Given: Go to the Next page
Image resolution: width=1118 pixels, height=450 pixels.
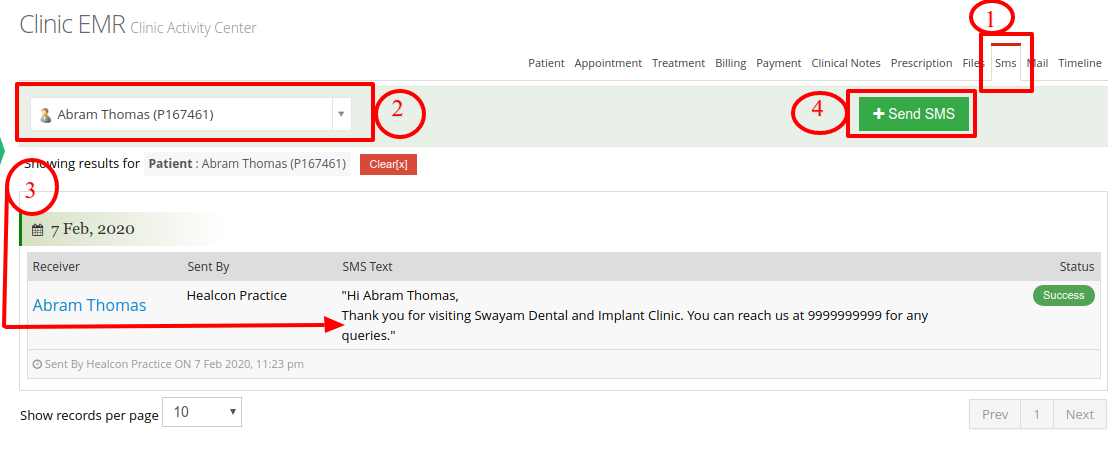Looking at the screenshot, I should 1079,414.
